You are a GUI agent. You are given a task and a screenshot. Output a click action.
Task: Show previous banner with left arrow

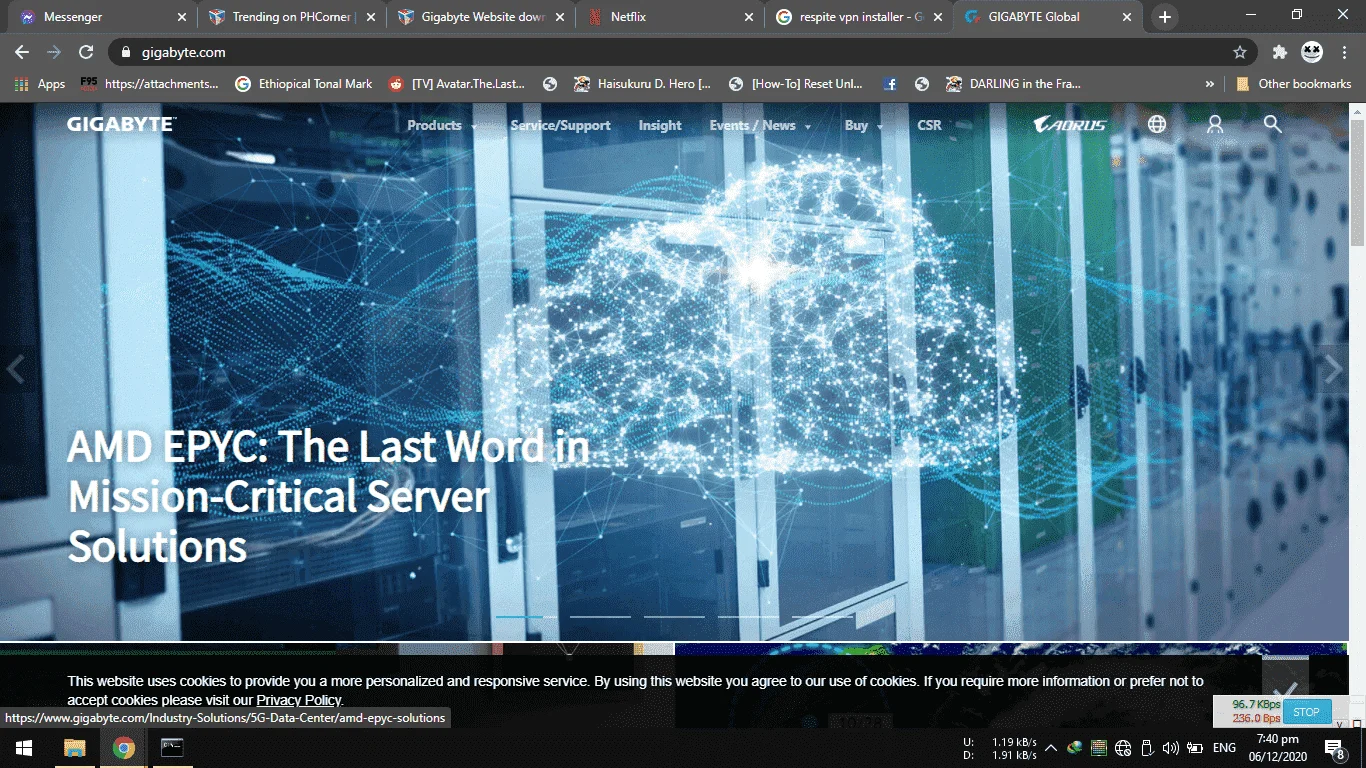[15, 370]
